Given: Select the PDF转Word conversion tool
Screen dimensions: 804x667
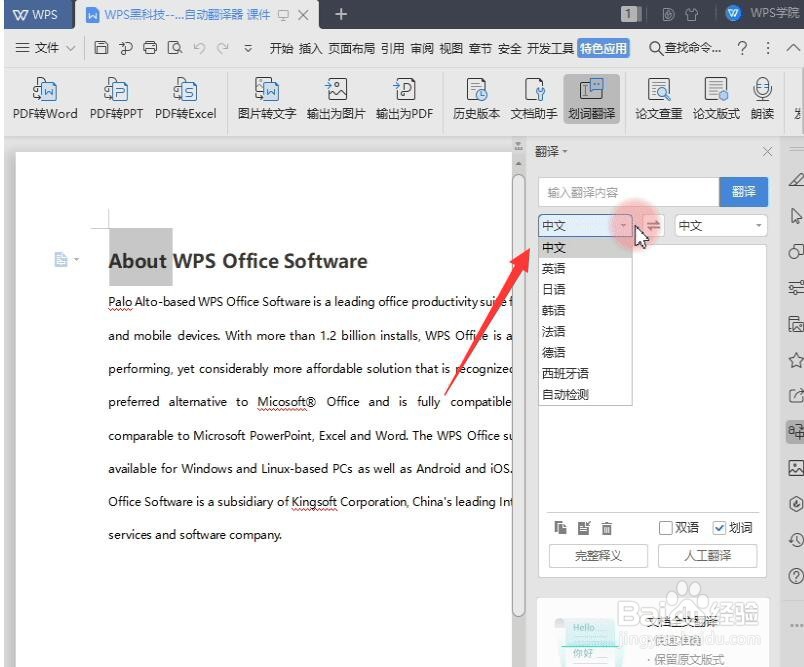Looking at the screenshot, I should pyautogui.click(x=43, y=98).
